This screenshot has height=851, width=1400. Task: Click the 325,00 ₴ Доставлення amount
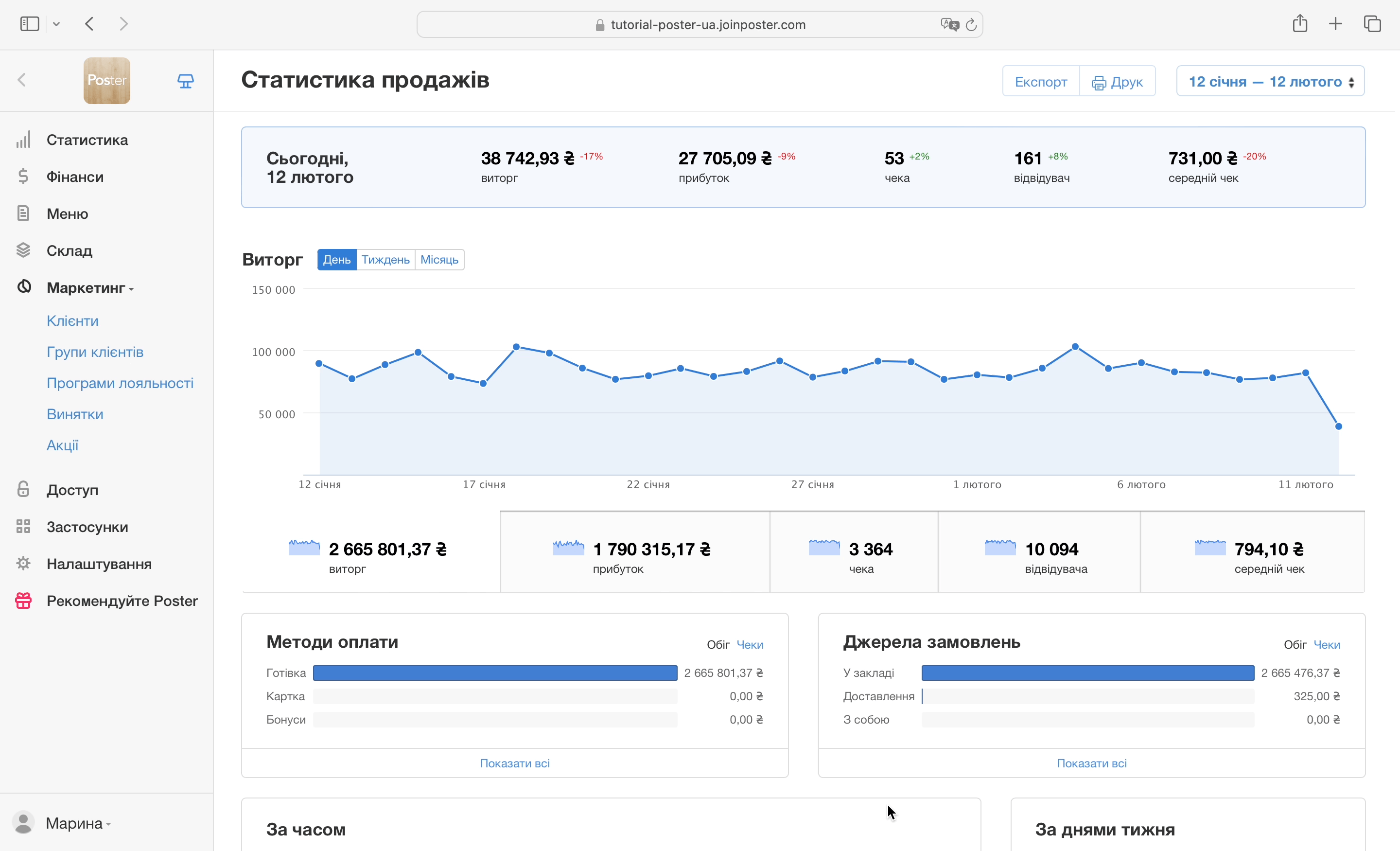coord(1316,696)
